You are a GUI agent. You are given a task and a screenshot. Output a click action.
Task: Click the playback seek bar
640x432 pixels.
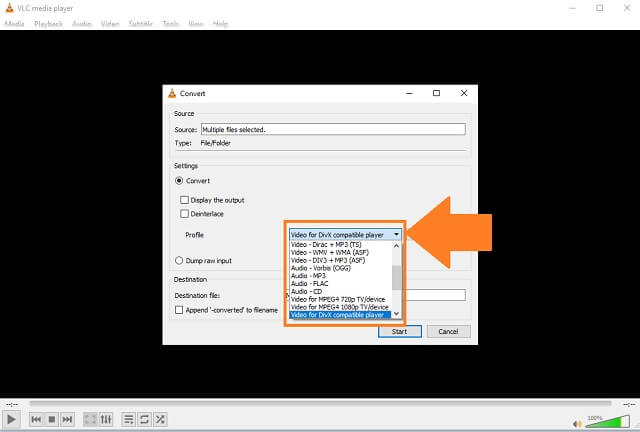(320, 404)
